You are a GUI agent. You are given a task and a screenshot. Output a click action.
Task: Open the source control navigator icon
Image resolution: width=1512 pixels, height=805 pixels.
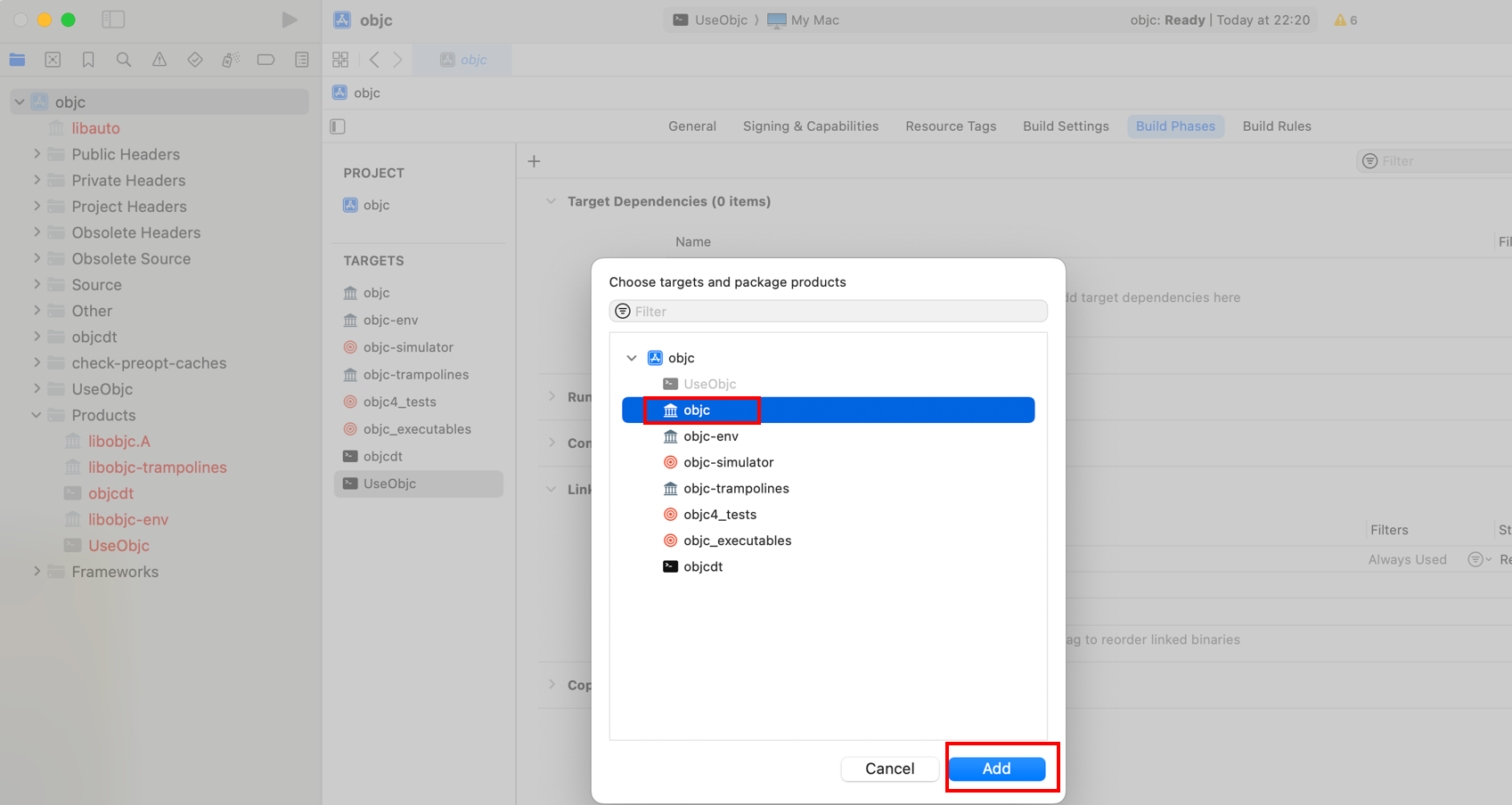[53, 60]
